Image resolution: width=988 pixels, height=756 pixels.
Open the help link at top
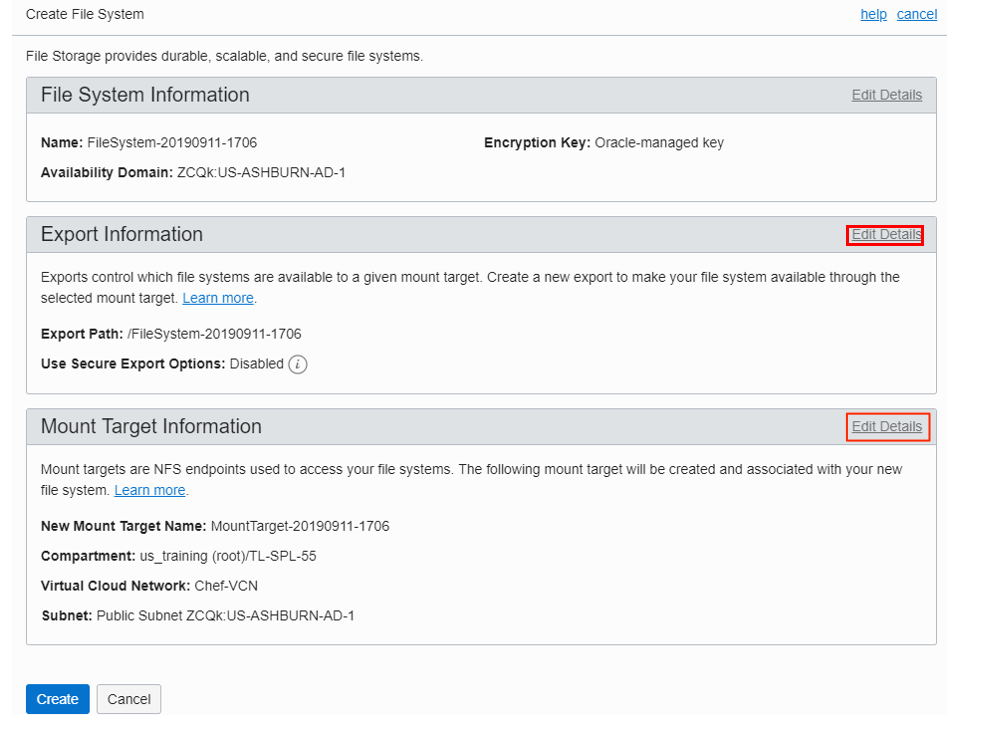click(x=873, y=14)
